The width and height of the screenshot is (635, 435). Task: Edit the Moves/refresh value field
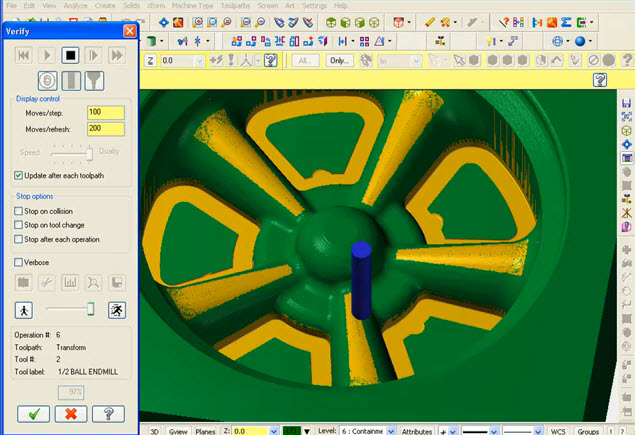(106, 129)
